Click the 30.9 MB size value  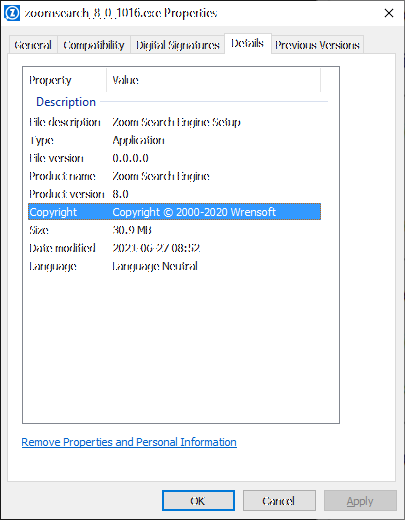[x=132, y=230]
